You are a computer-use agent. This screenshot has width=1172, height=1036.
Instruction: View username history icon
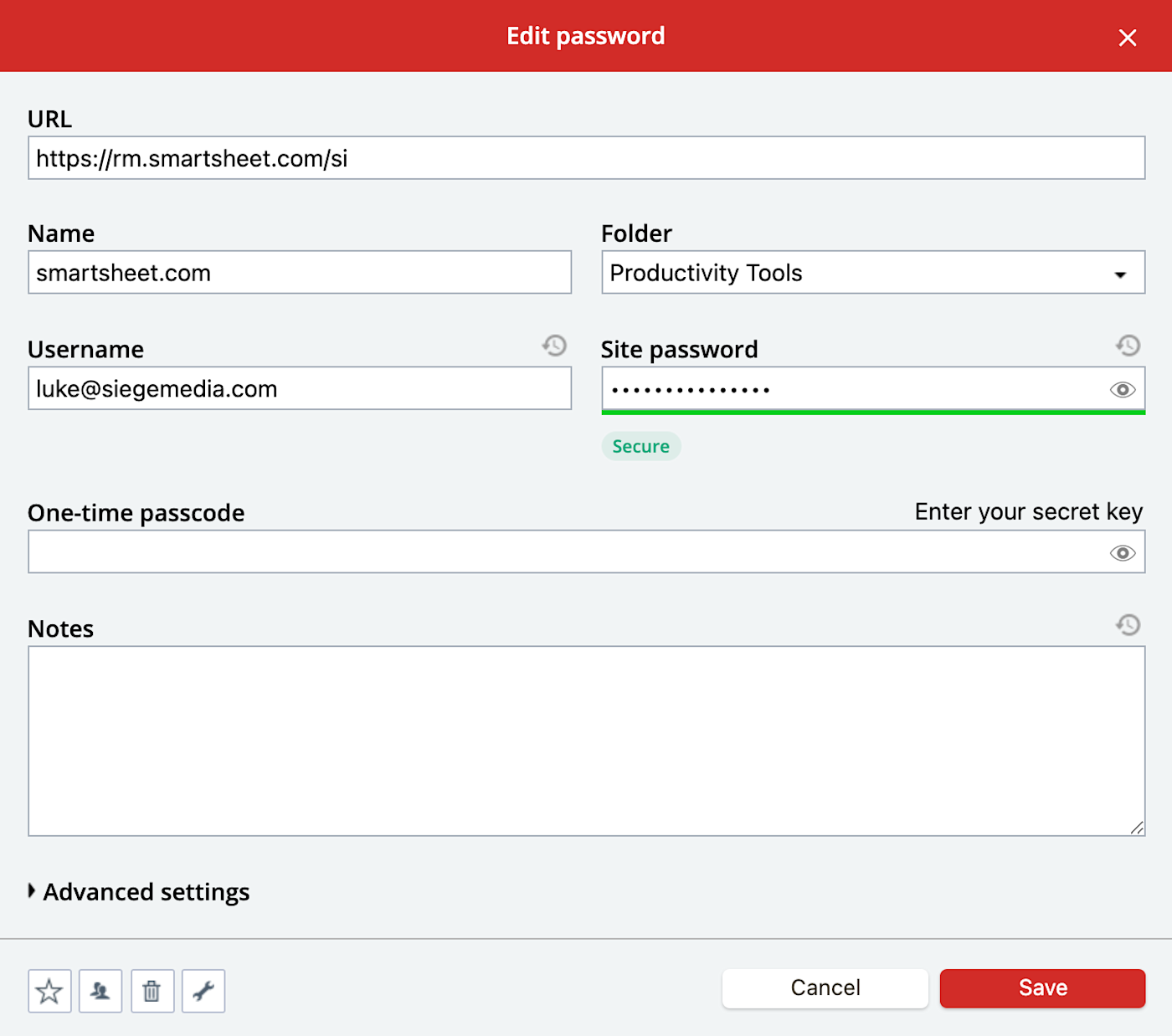[x=554, y=346]
